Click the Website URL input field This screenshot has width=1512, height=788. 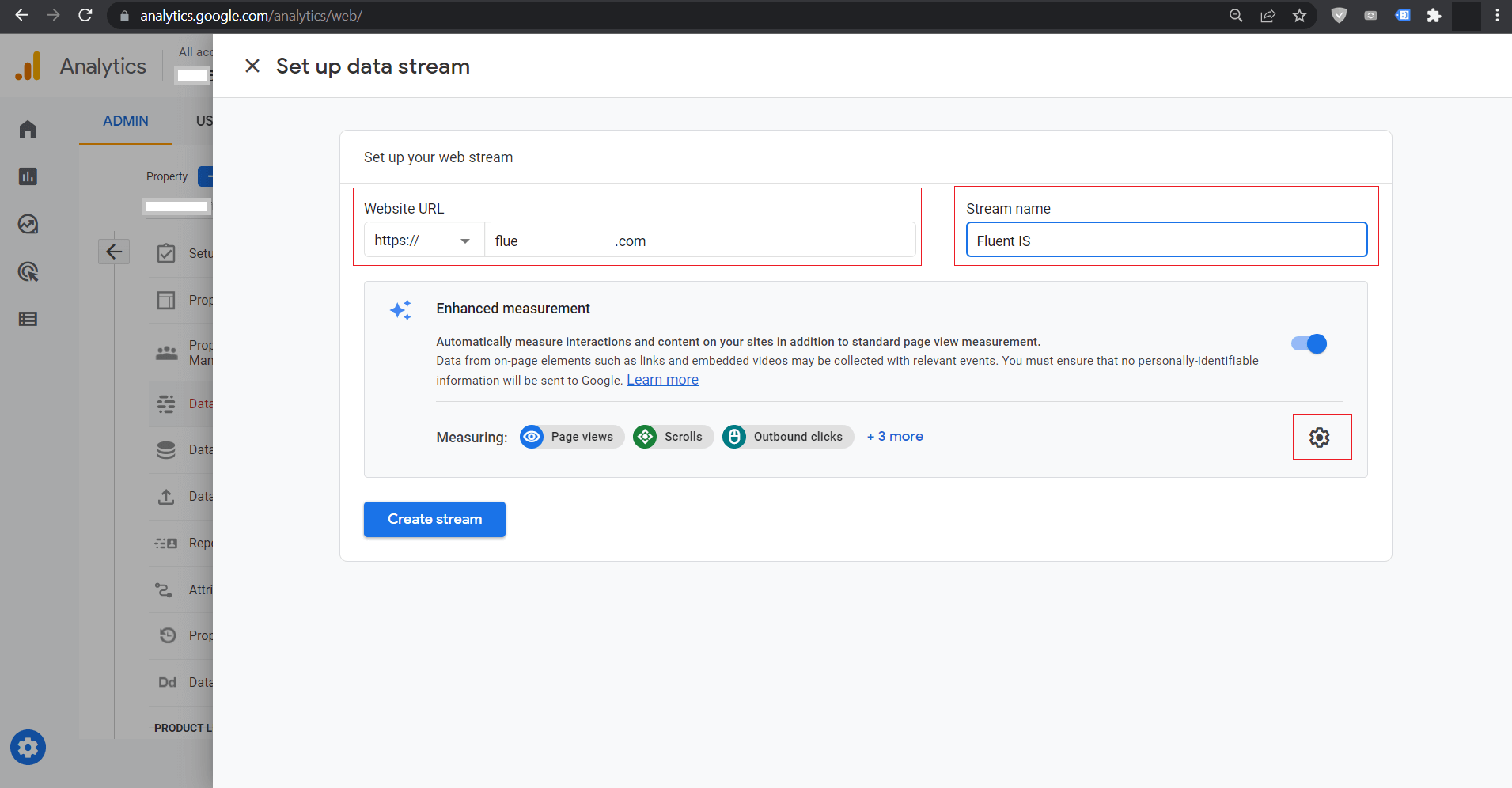699,241
